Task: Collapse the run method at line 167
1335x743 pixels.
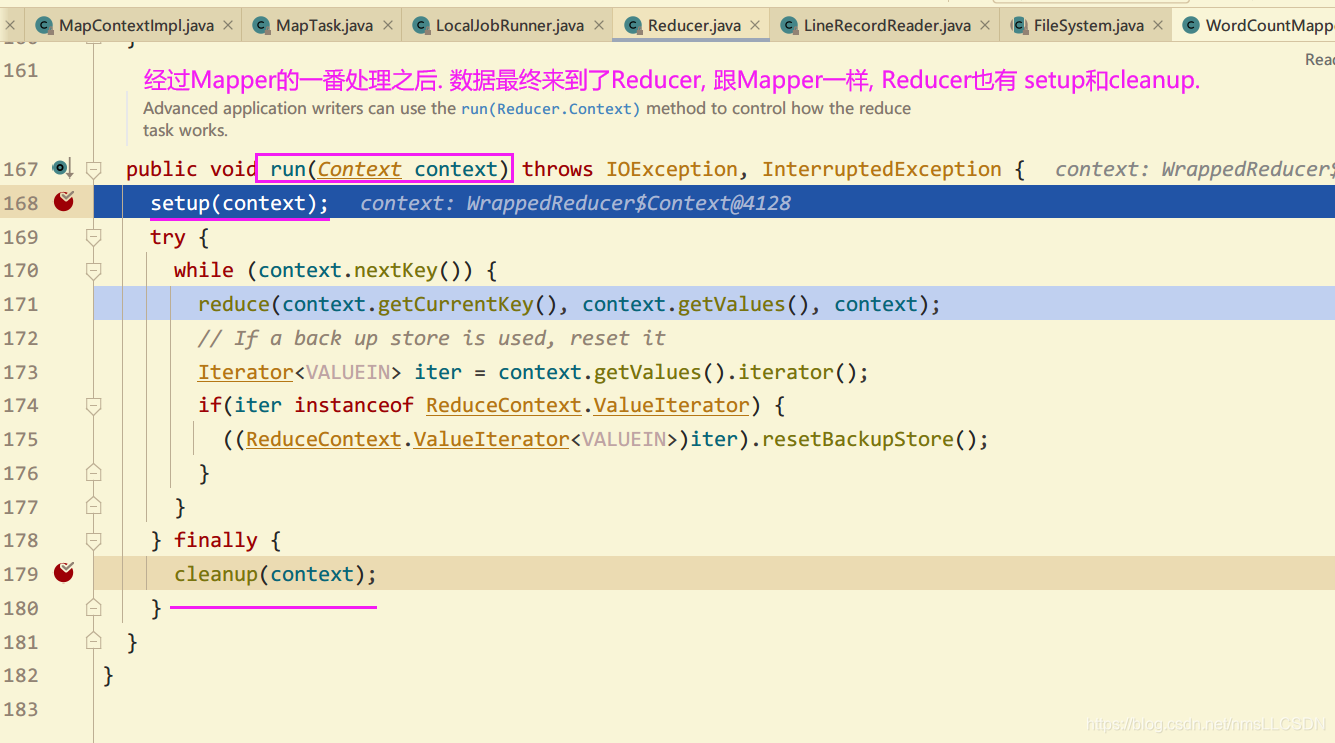Action: point(93,169)
